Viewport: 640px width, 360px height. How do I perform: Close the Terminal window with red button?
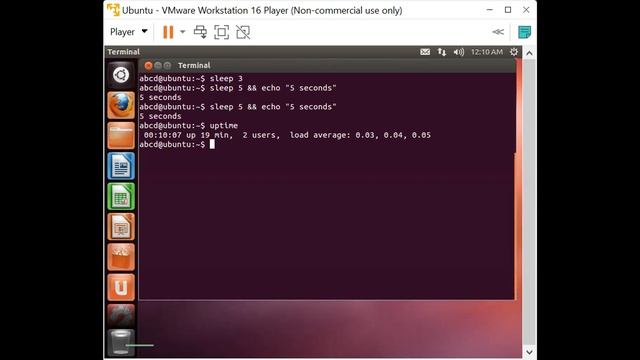point(148,65)
